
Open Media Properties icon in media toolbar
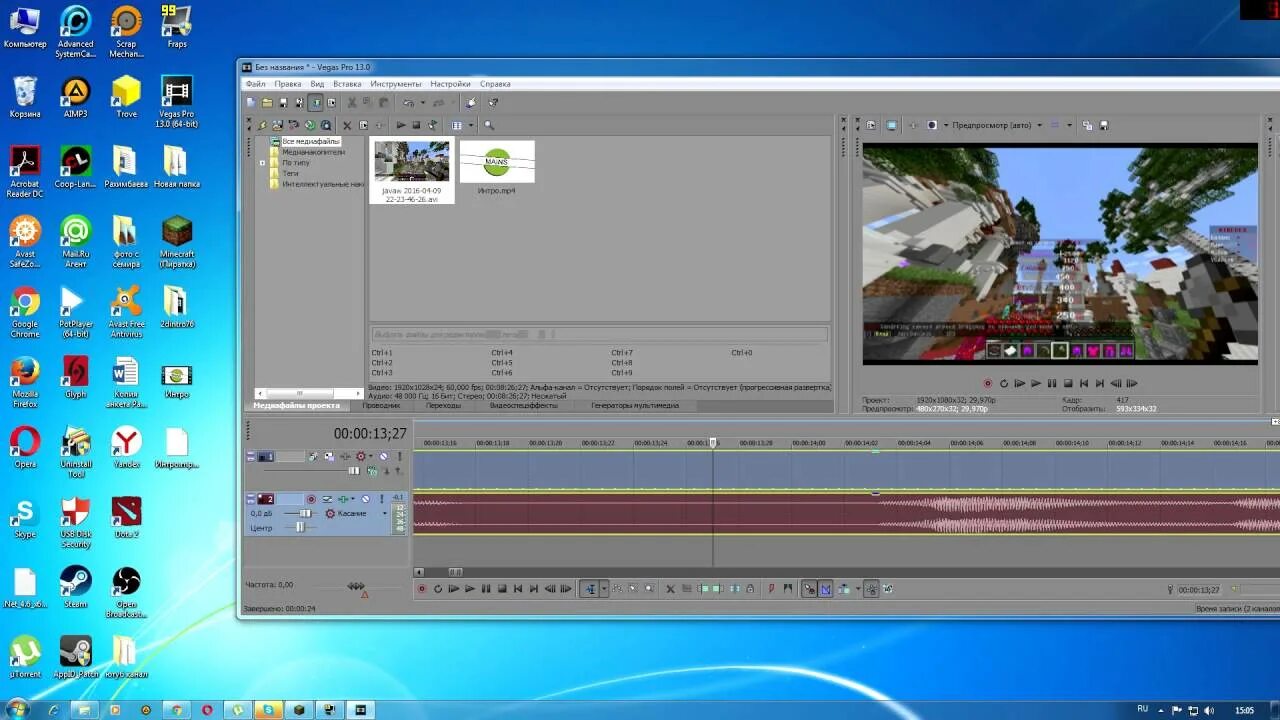pyautogui.click(x=363, y=125)
